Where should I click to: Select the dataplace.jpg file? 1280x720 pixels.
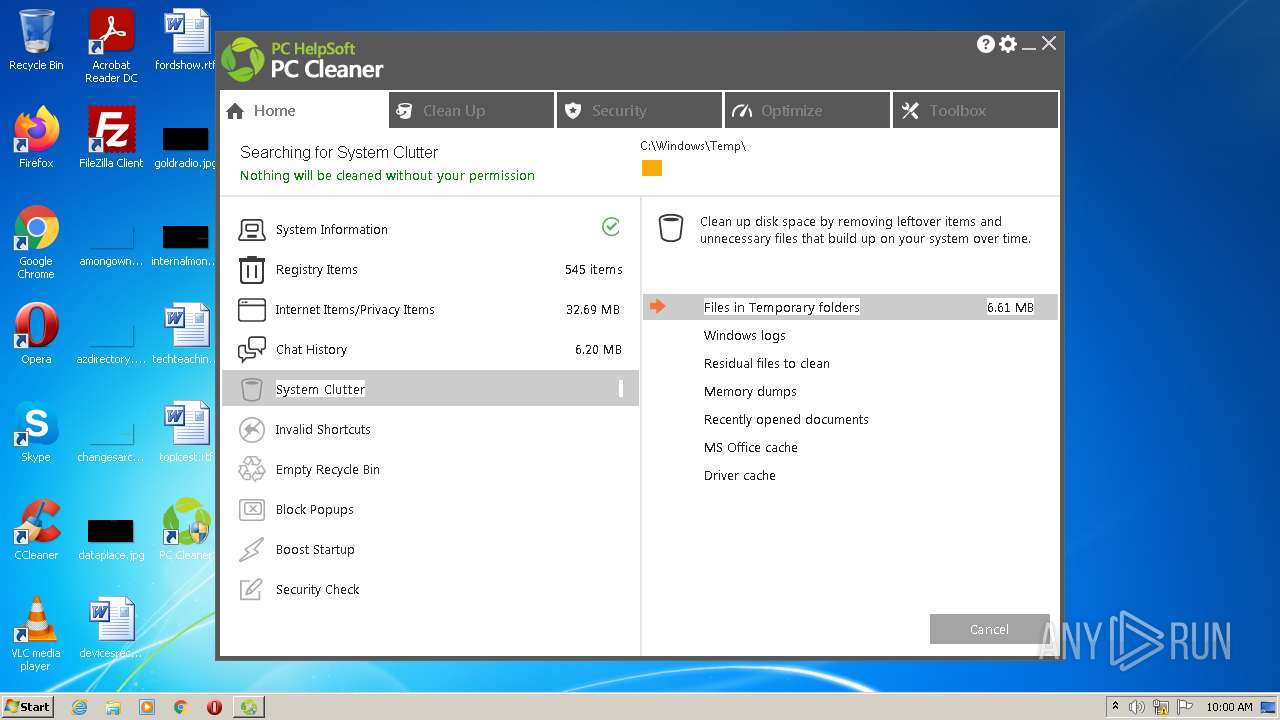pos(111,539)
